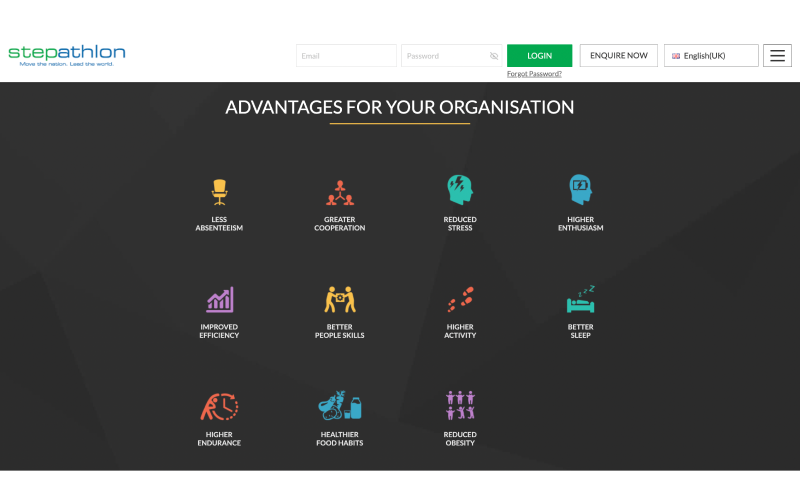Image resolution: width=800 pixels, height=500 pixels.
Task: Click the 'HIGHER ENTHUSIASM' label
Action: tap(581, 224)
